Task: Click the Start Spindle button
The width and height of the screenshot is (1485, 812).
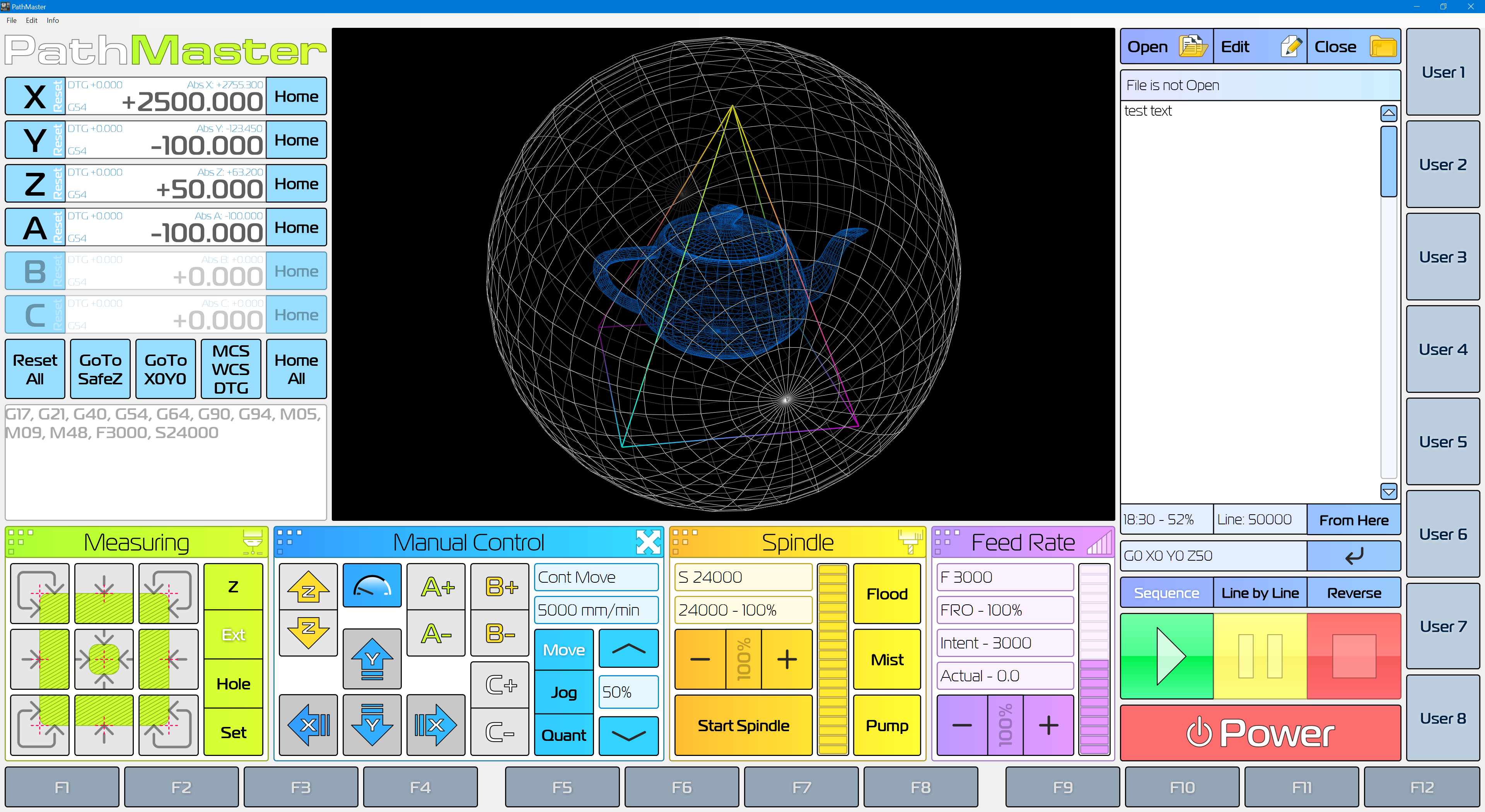Action: click(743, 725)
